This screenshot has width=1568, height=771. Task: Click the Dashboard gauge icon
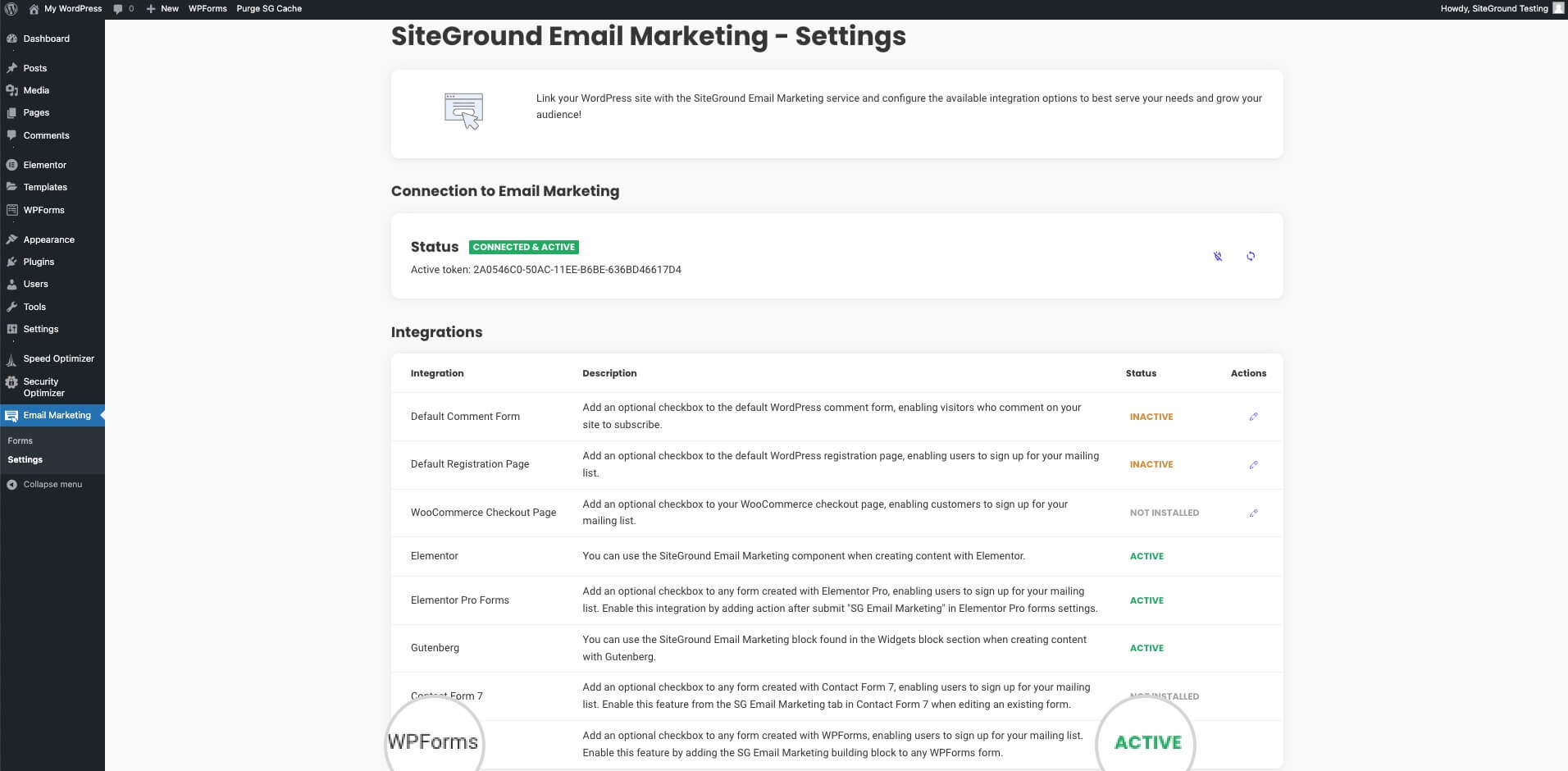click(11, 39)
